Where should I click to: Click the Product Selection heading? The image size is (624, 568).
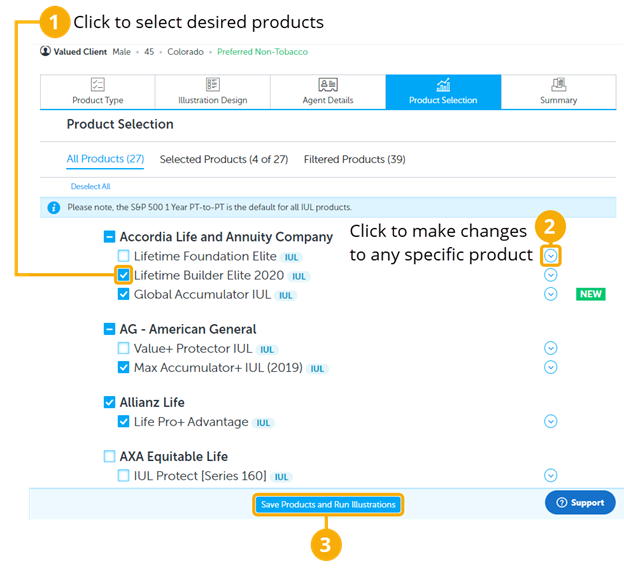click(x=120, y=124)
